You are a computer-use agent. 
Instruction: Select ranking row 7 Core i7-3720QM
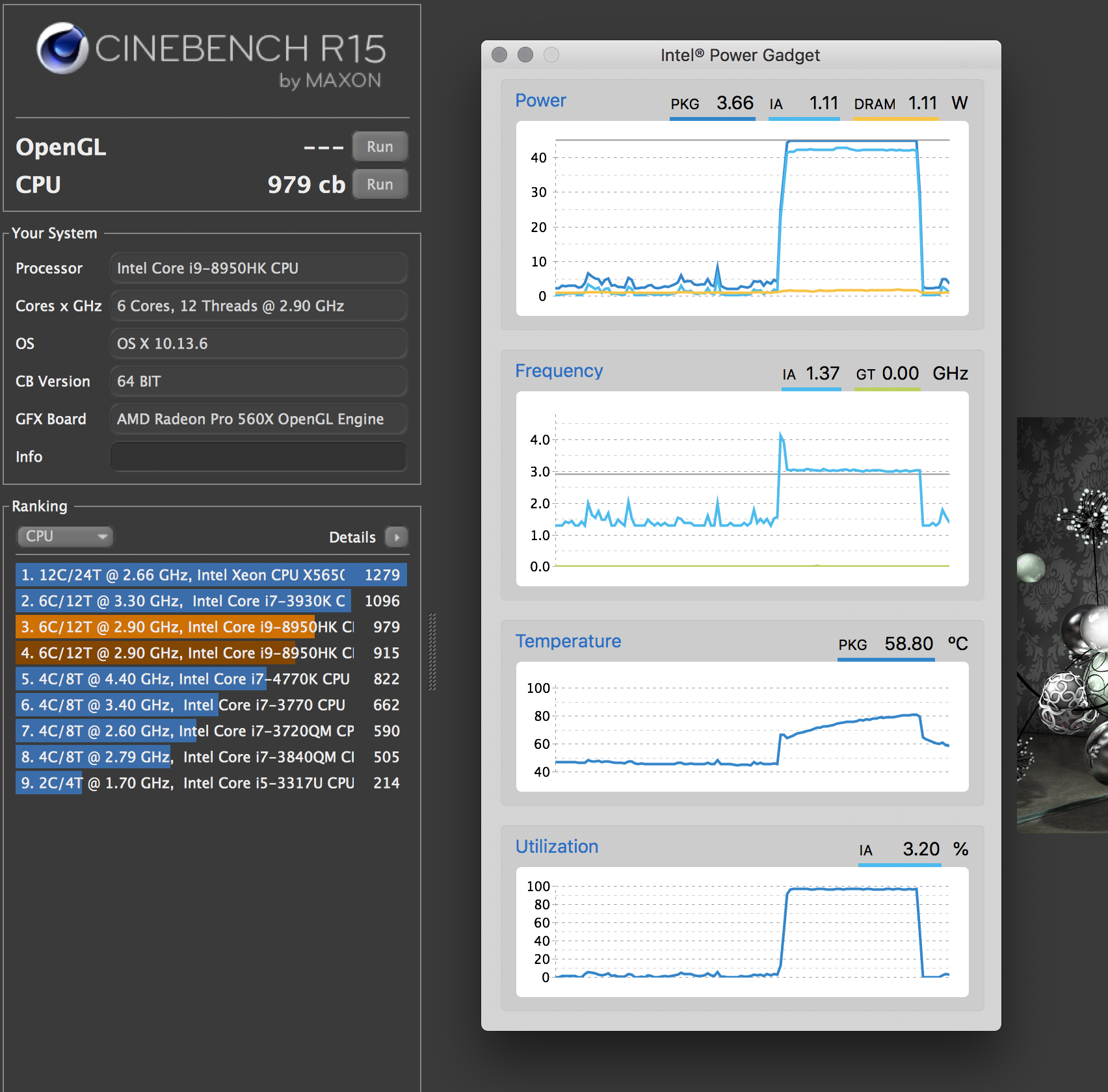tap(211, 731)
